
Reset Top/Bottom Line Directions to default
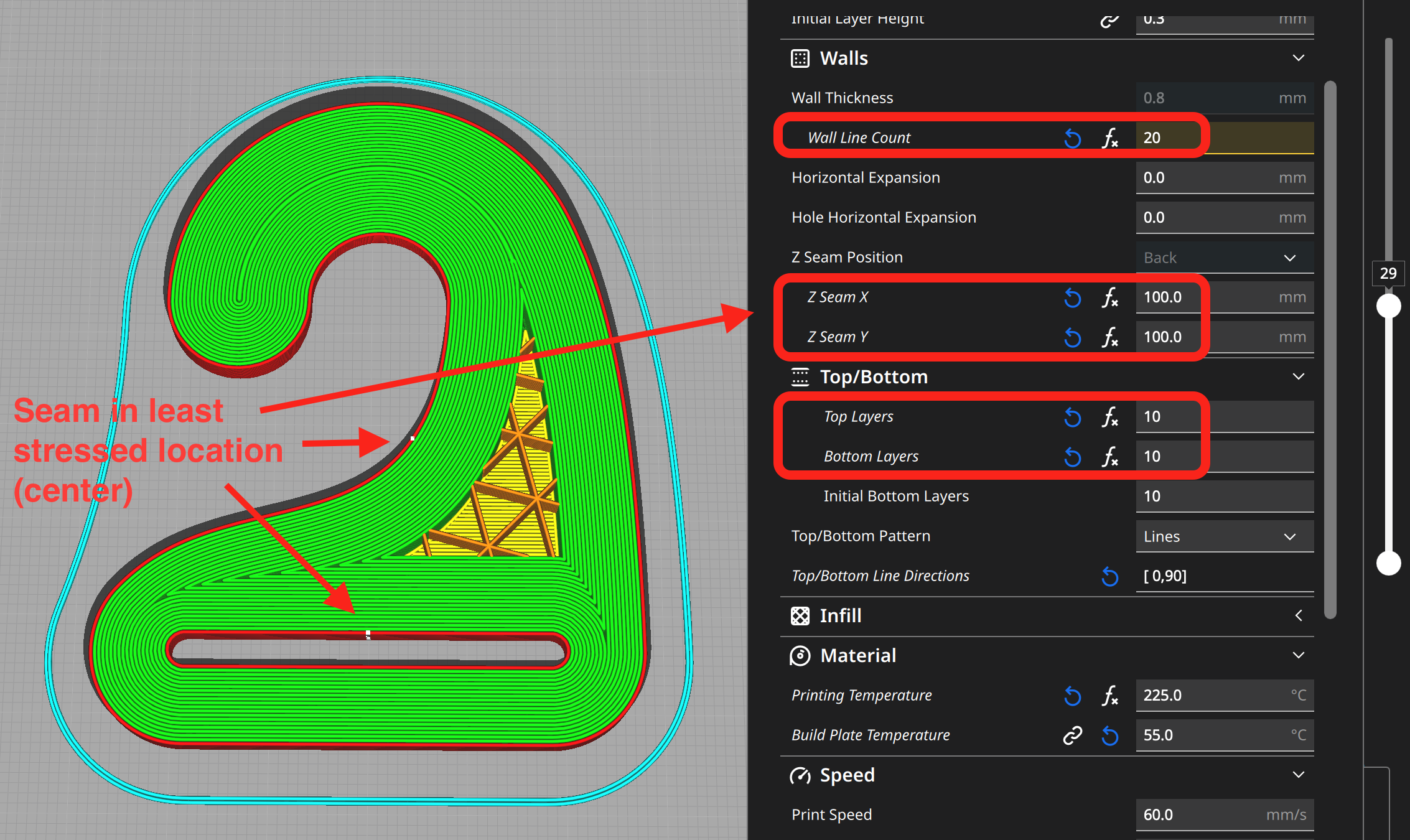[1110, 576]
